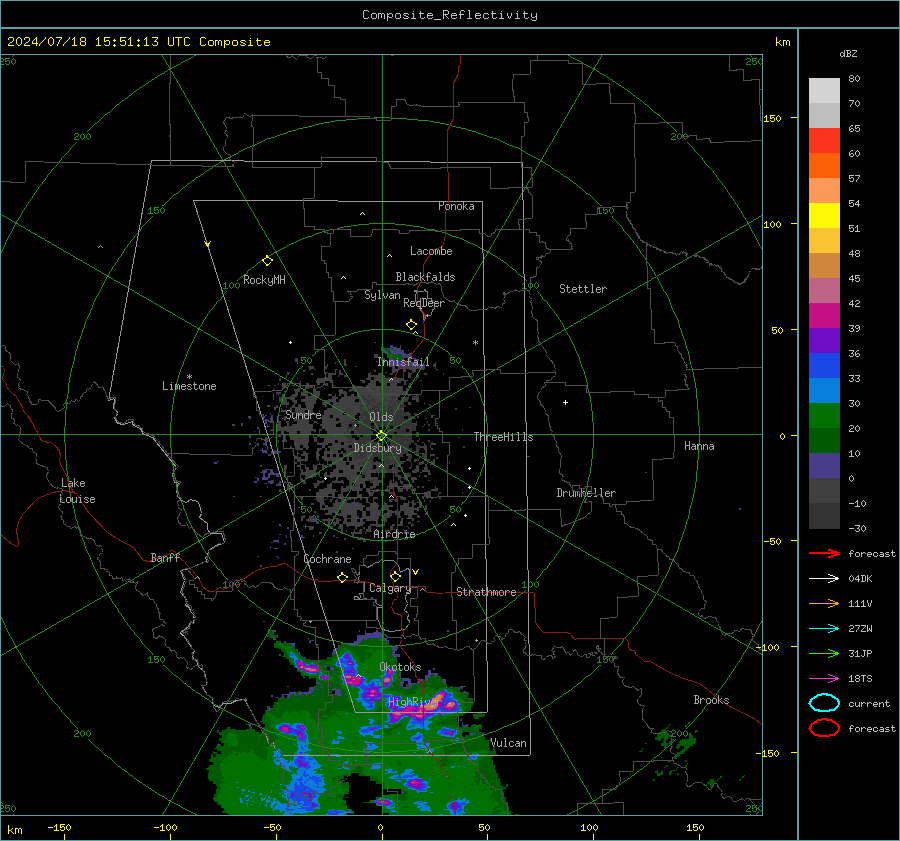Click the Strathmore city label

click(x=487, y=592)
